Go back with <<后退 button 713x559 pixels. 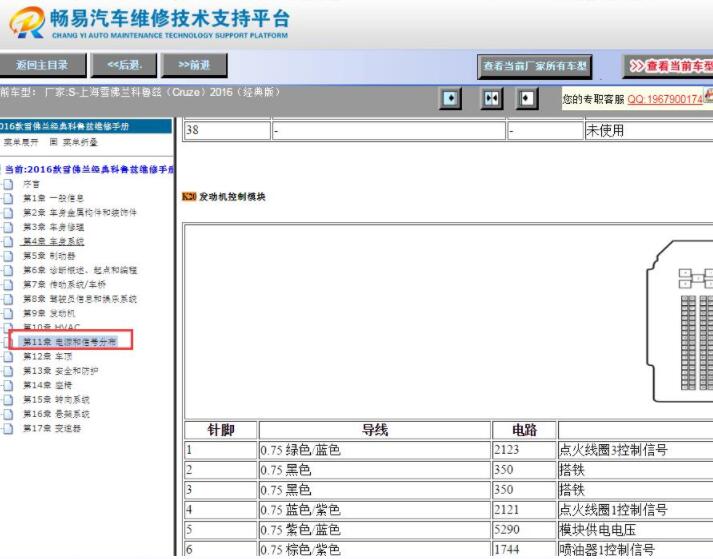click(125, 65)
